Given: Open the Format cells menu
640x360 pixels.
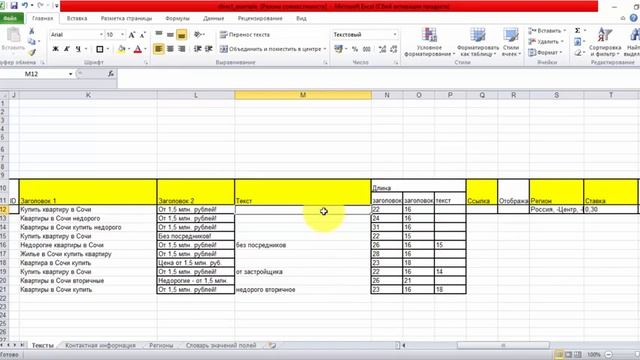Looking at the screenshot, I should click(545, 52).
